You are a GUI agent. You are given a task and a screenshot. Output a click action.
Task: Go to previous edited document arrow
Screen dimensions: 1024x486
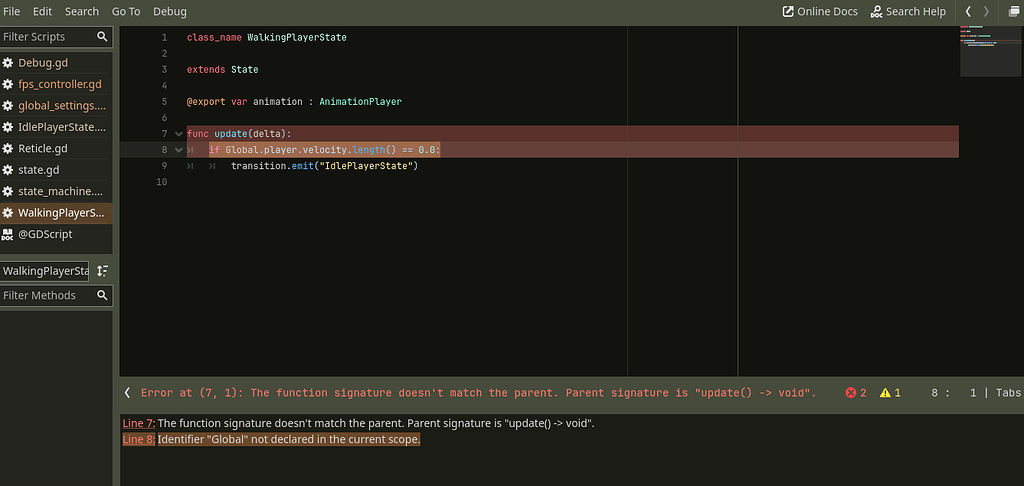click(968, 11)
